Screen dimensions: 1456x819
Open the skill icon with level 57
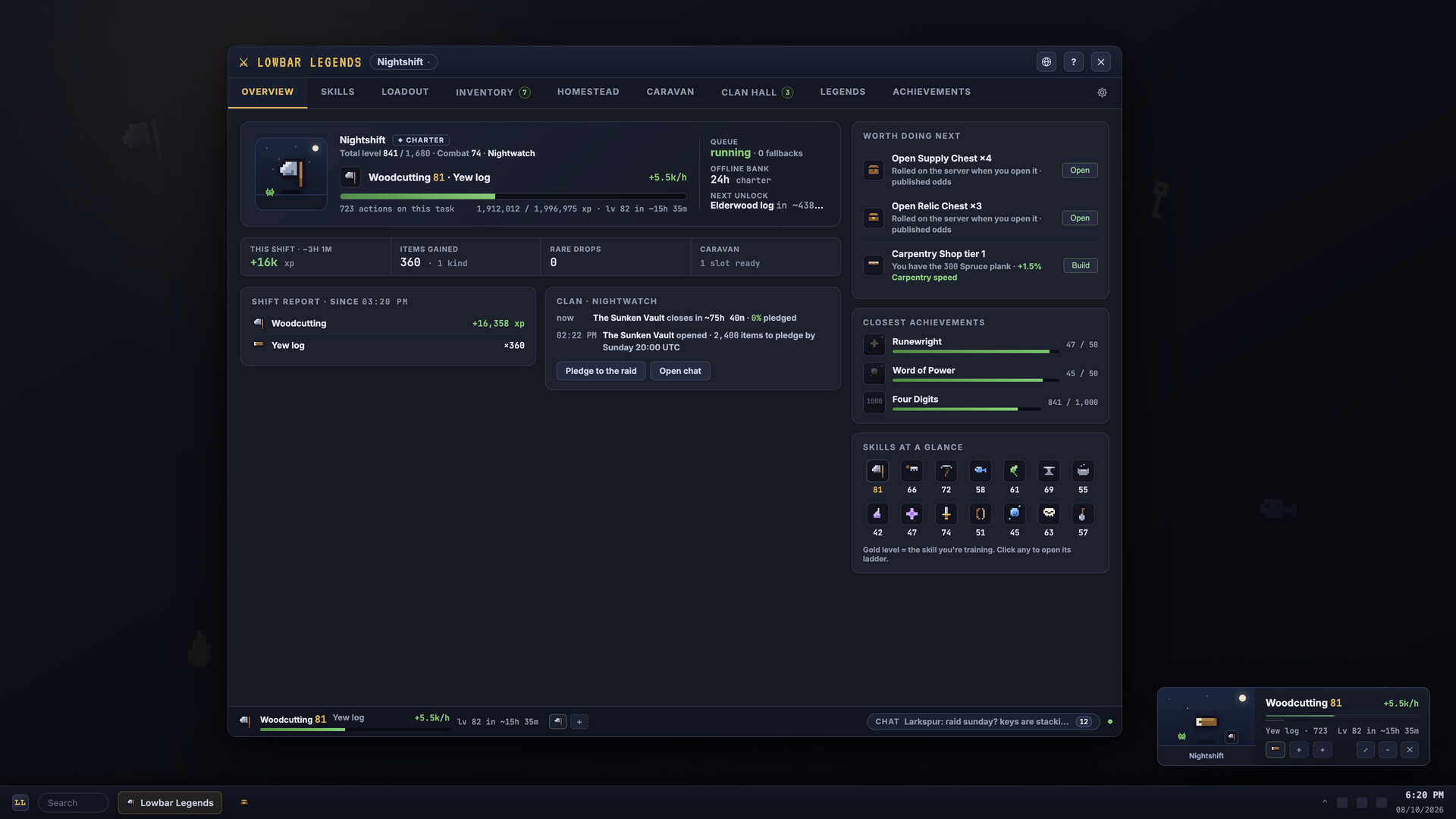1083,514
